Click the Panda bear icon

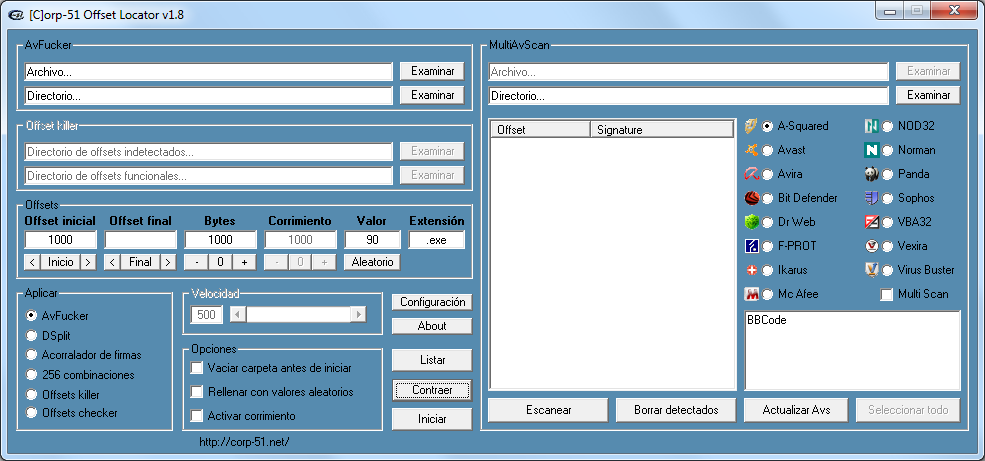point(871,174)
